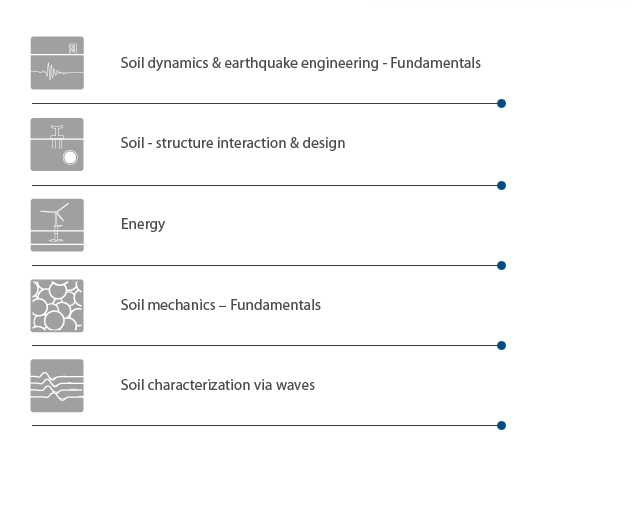This screenshot has height=513, width=639.
Task: Click the soil-structure foundation and tunnel icon
Action: click(57, 145)
